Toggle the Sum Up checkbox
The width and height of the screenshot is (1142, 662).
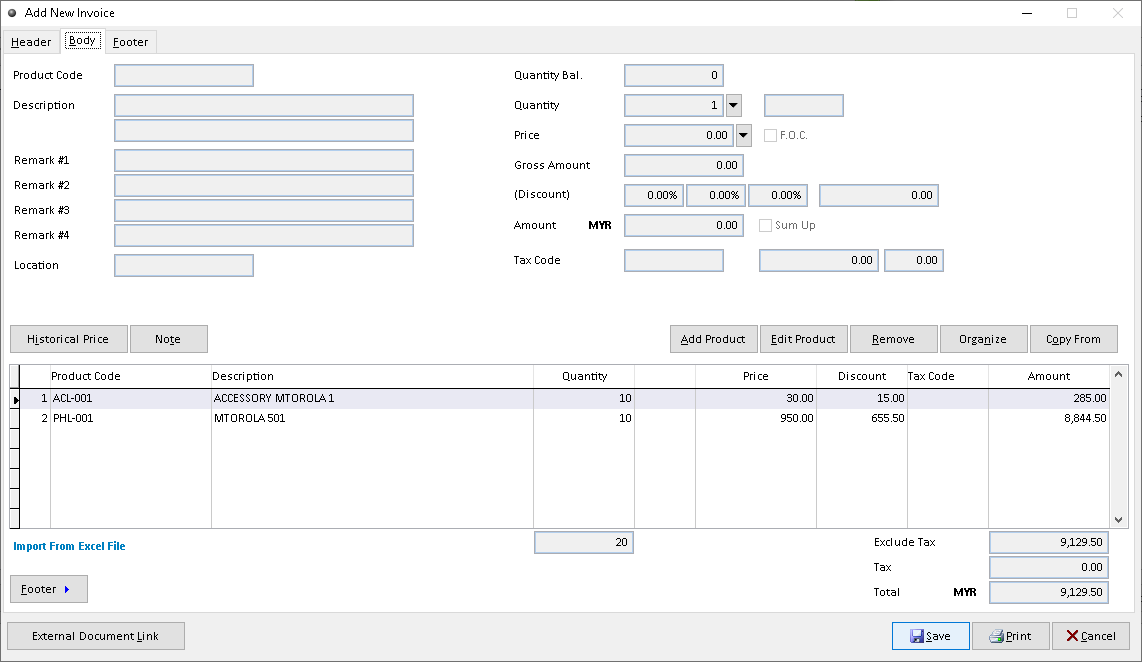pos(764,225)
